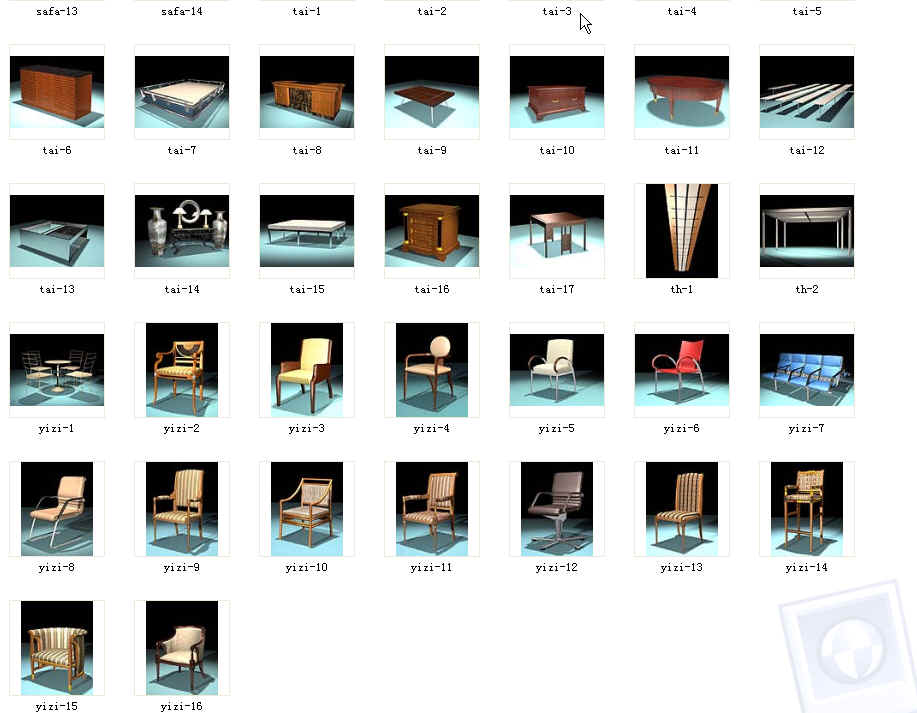Image resolution: width=917 pixels, height=713 pixels.
Task: Click the safa-13 file name
Action: [x=57, y=11]
